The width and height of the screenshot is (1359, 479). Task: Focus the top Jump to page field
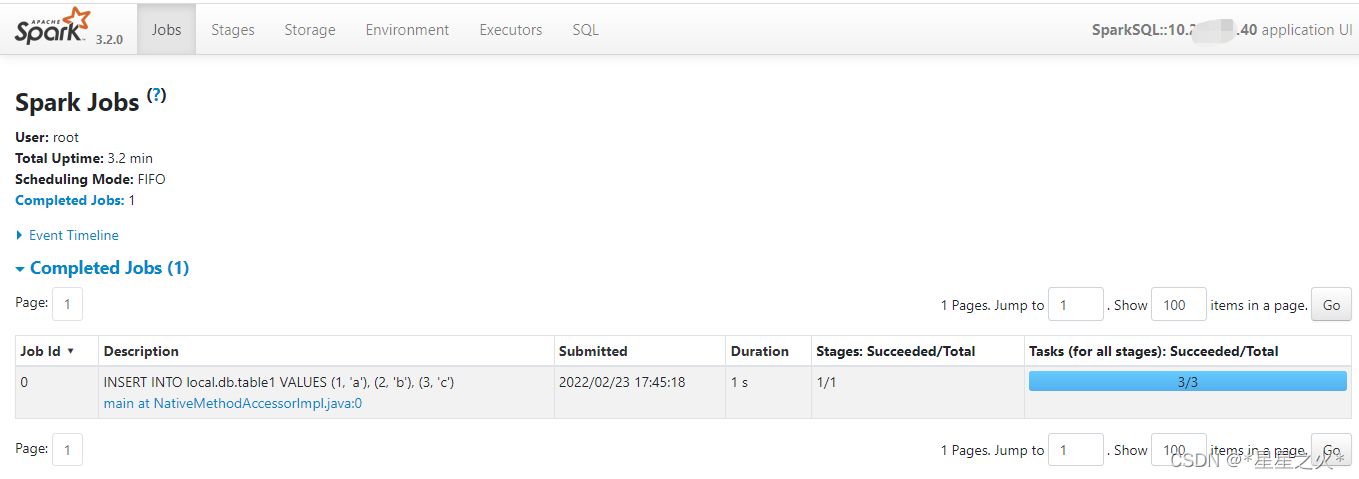click(x=1075, y=305)
